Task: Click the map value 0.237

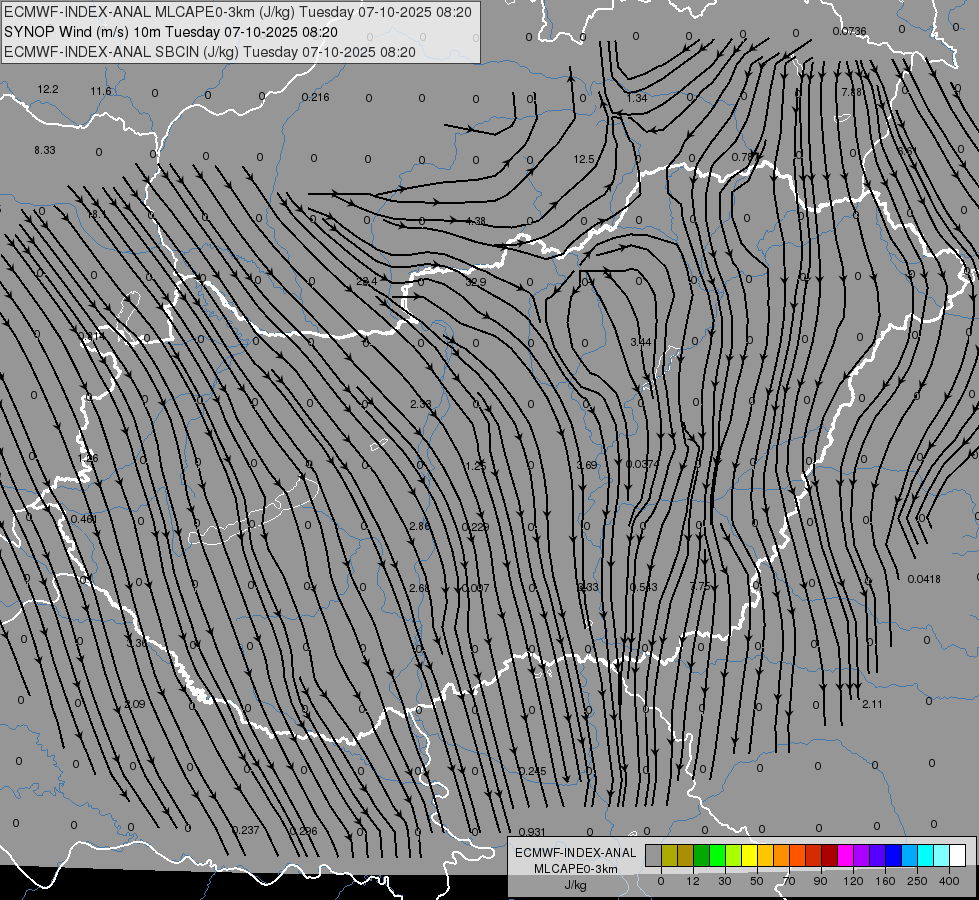Action: pyautogui.click(x=245, y=830)
